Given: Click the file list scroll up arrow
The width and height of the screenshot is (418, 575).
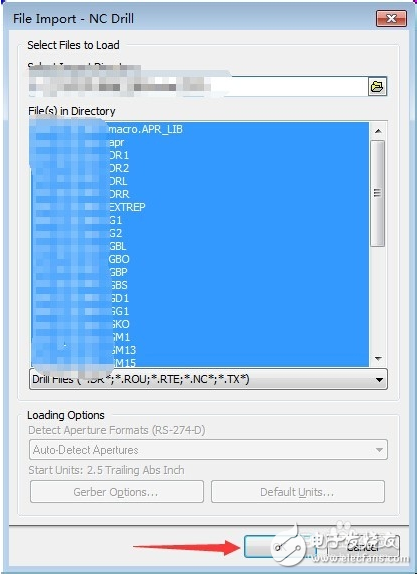Looking at the screenshot, I should 378,131.
